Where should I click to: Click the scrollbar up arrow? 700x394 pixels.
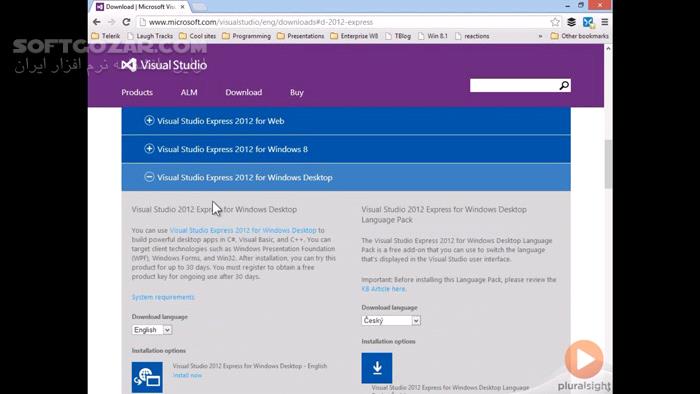click(x=608, y=48)
